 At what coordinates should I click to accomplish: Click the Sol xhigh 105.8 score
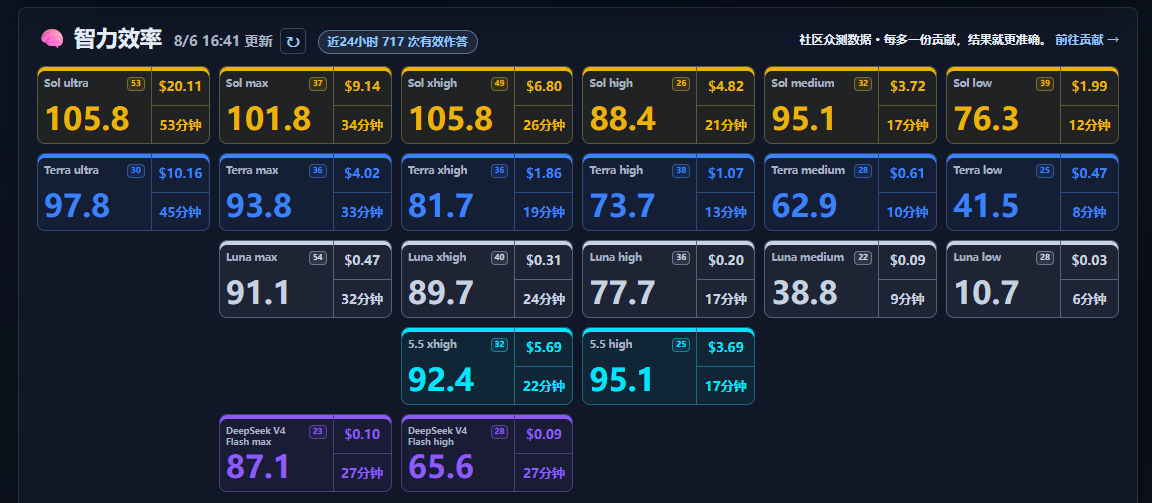[x=452, y=118]
